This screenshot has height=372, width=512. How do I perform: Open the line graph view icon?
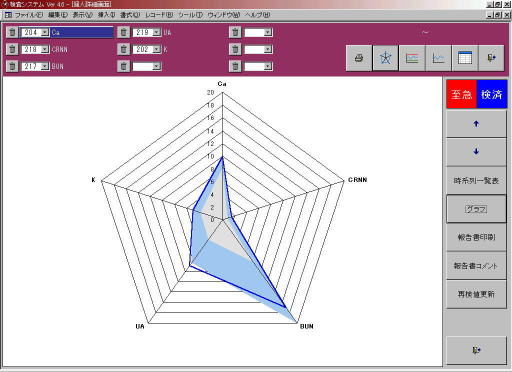[x=438, y=58]
